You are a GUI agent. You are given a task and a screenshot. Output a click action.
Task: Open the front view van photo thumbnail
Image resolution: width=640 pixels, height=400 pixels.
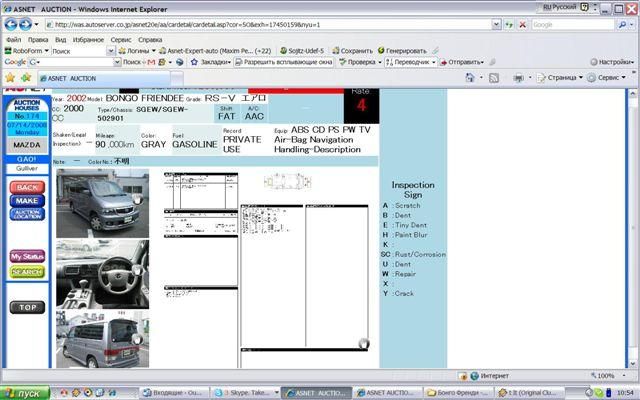pyautogui.click(x=102, y=203)
